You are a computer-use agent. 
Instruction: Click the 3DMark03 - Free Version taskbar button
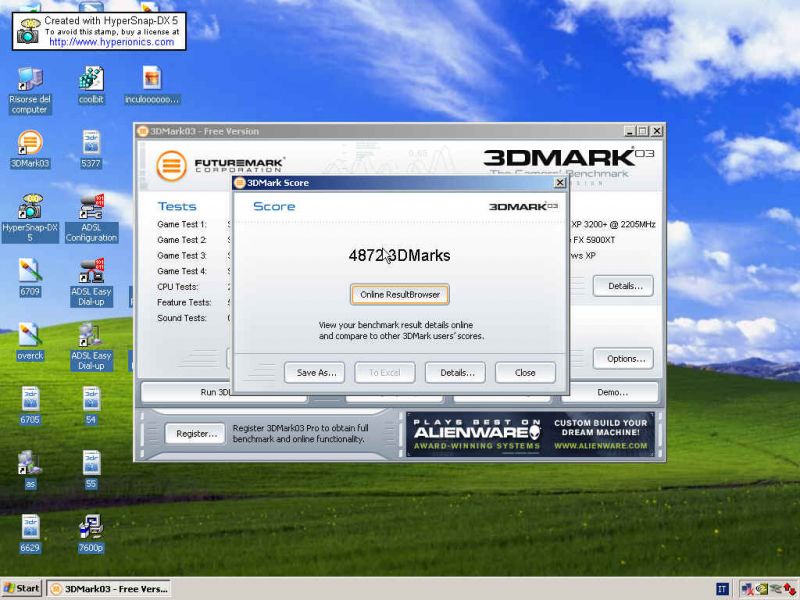[109, 589]
